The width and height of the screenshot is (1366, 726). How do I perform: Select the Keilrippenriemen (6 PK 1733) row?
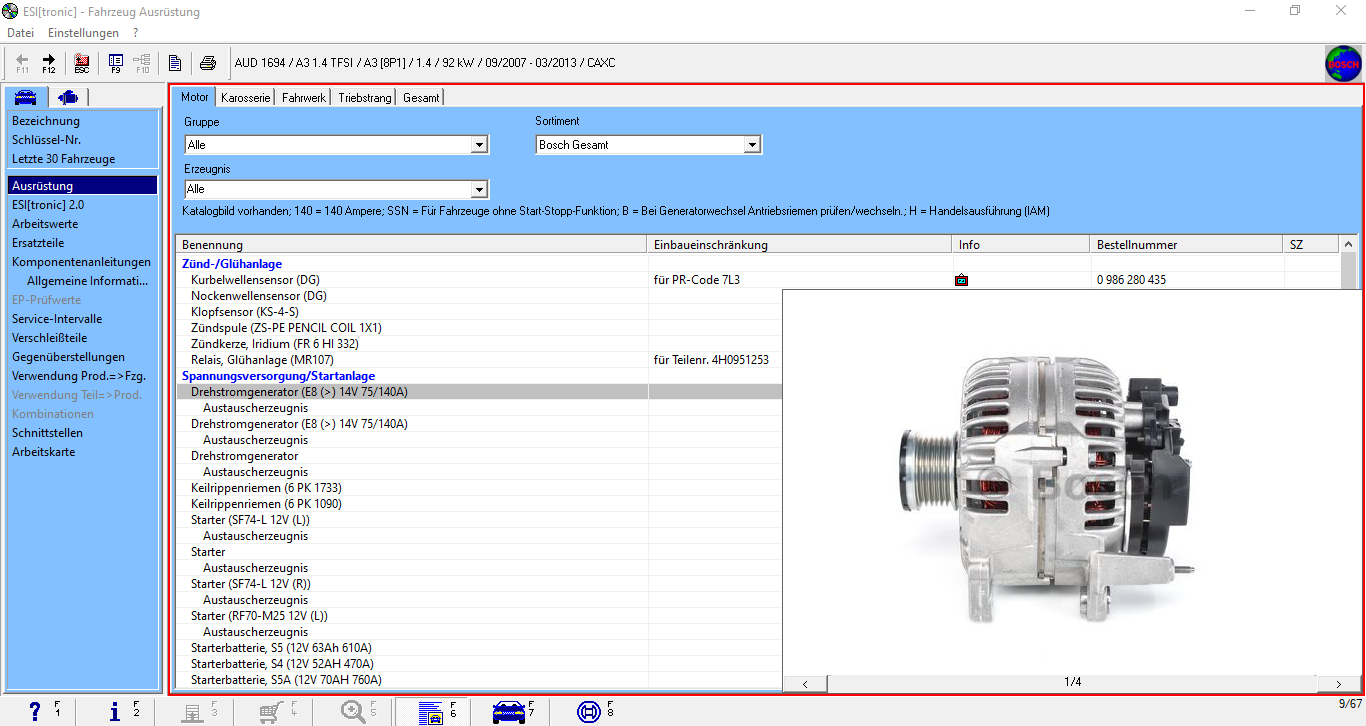[266, 488]
